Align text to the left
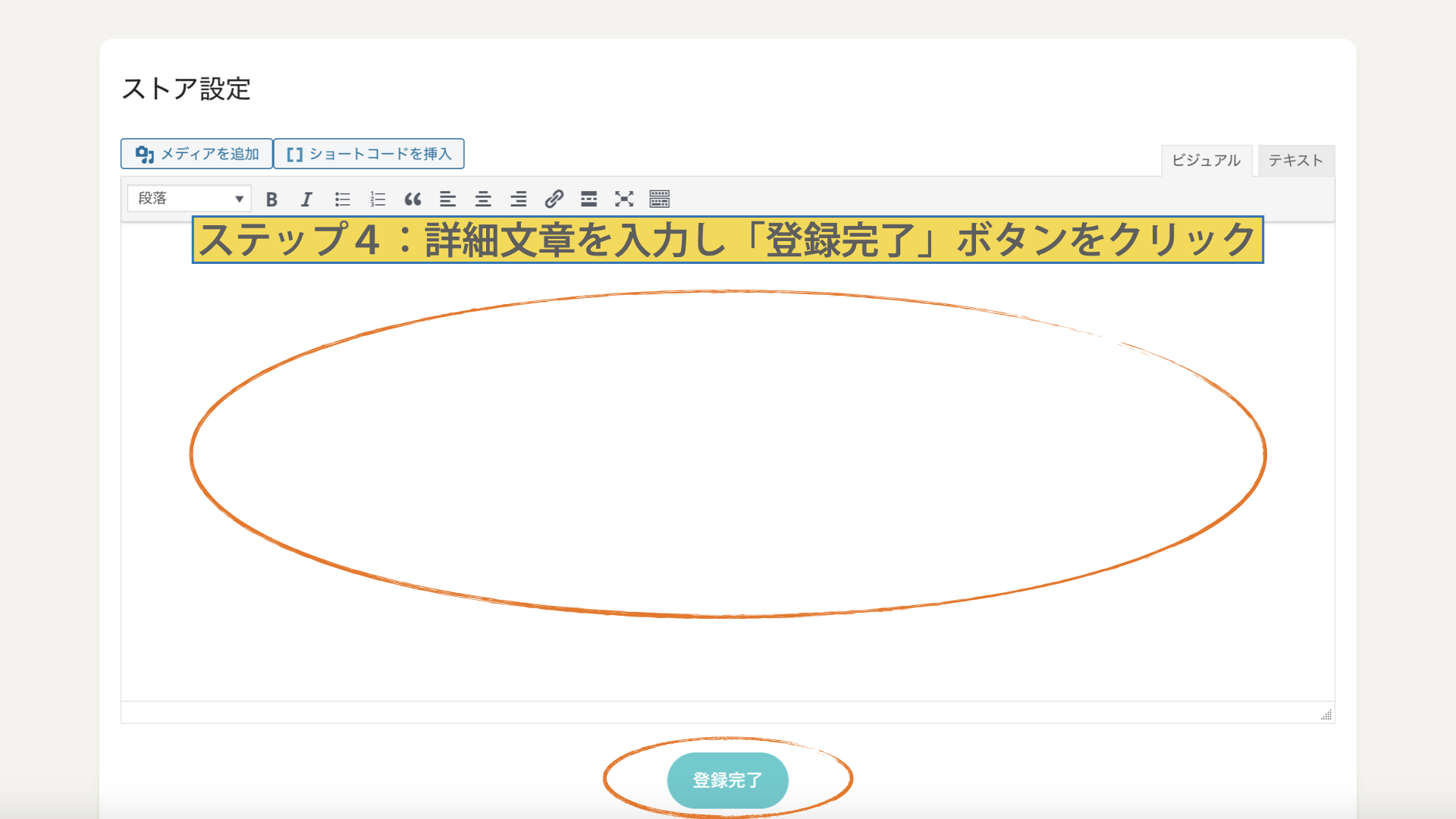The image size is (1456, 819). (448, 199)
